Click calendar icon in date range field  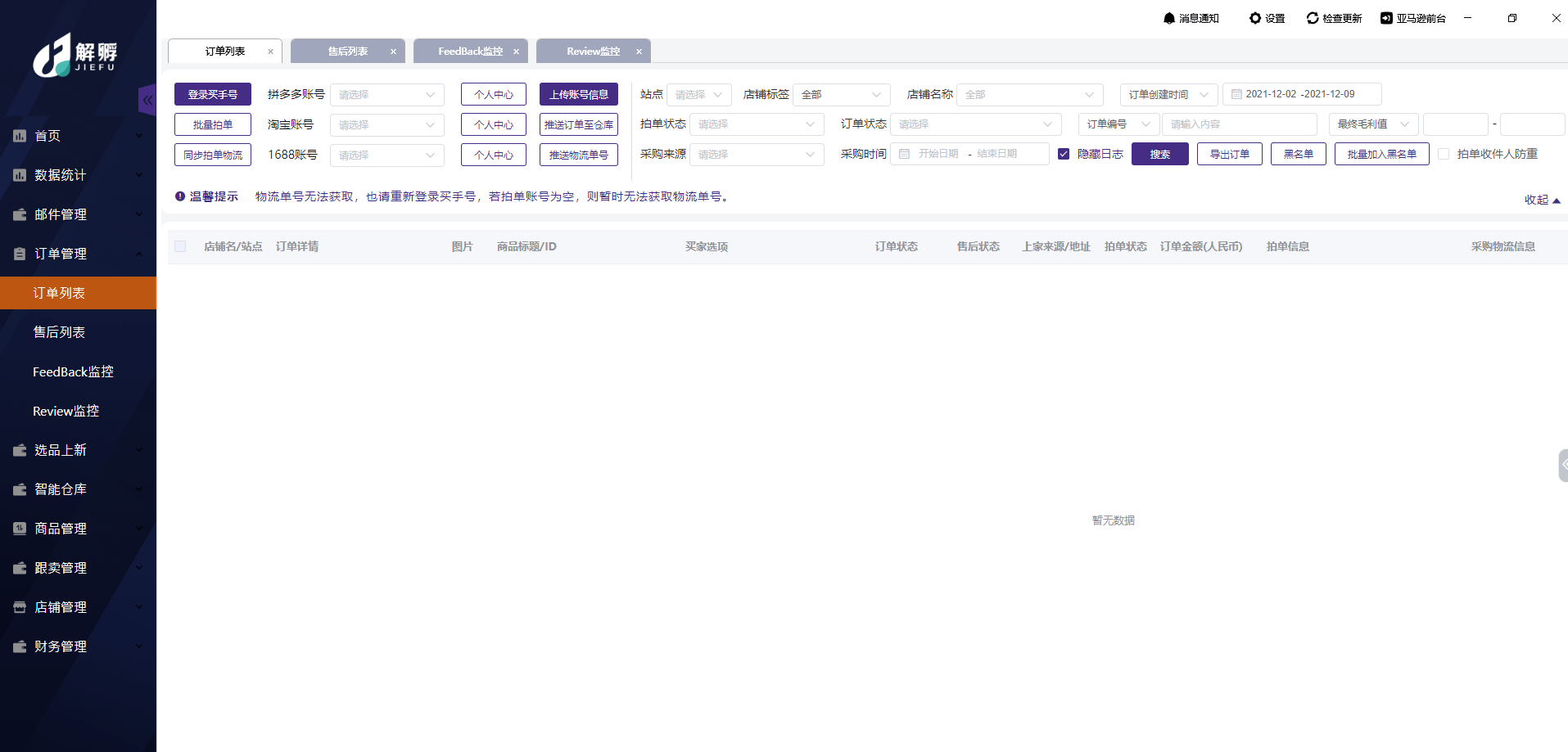[1236, 94]
